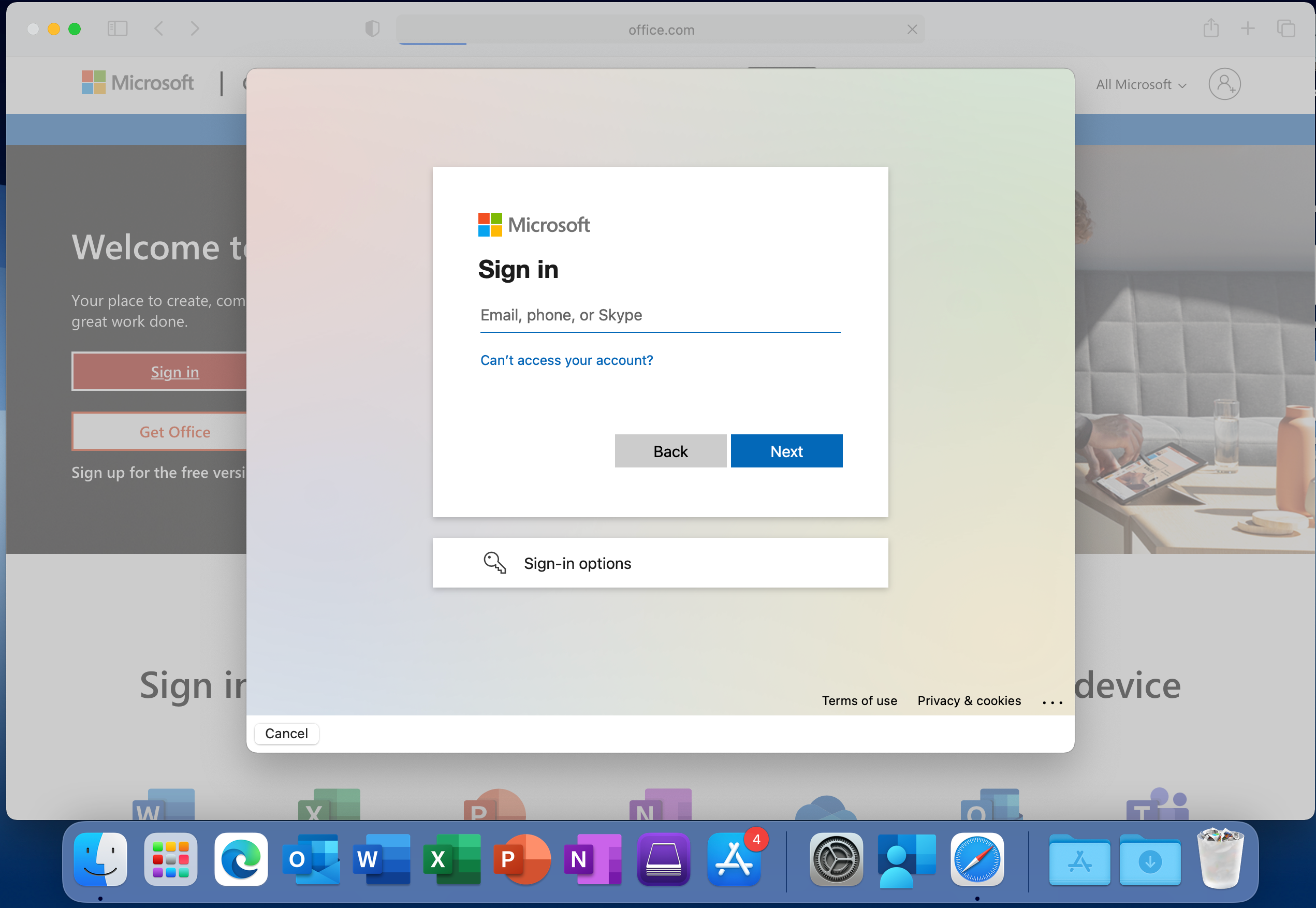Show the tab overview
Screen dimensions: 1316x908
[1286, 28]
